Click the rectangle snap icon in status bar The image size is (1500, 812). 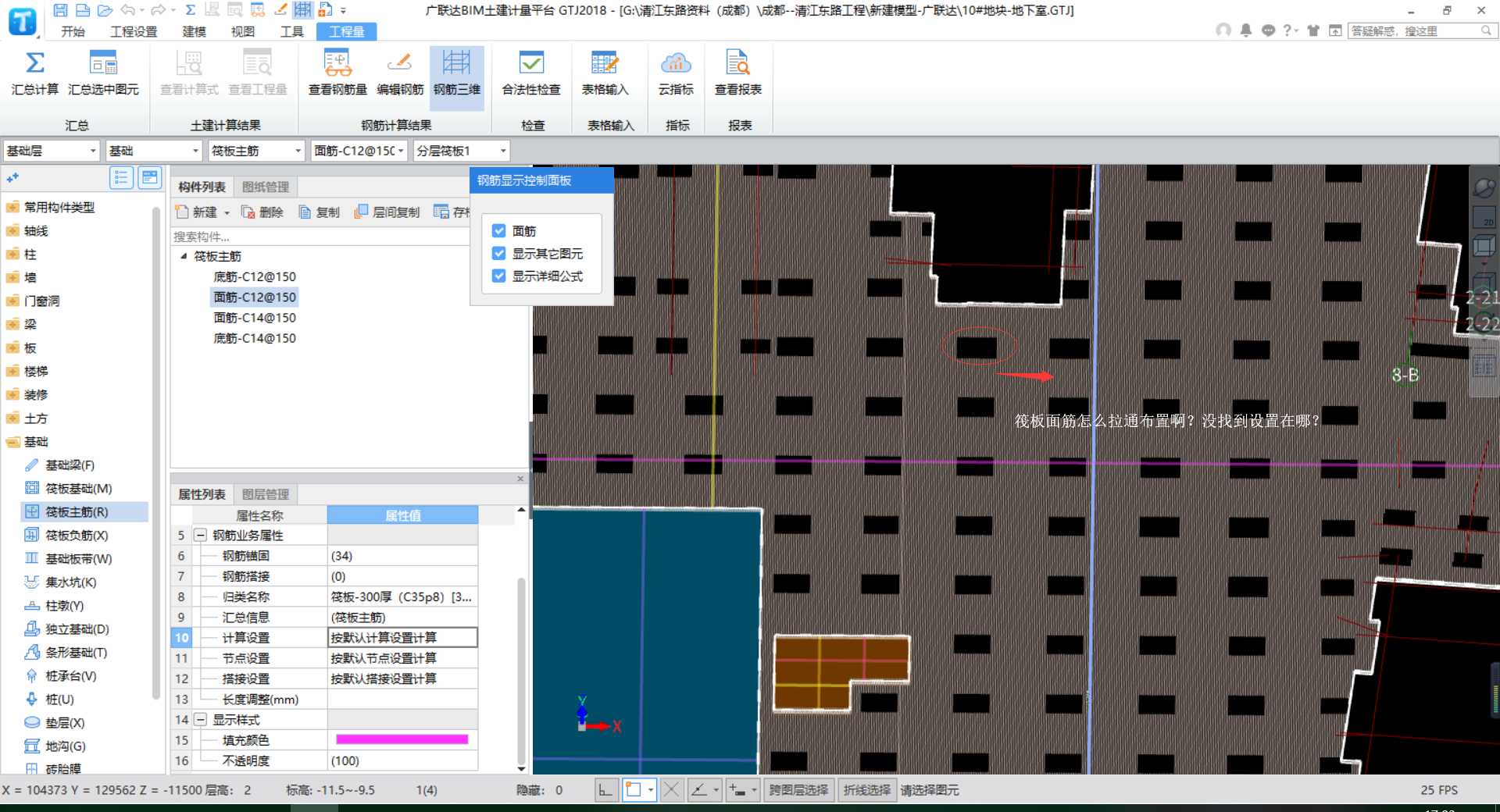[x=634, y=790]
